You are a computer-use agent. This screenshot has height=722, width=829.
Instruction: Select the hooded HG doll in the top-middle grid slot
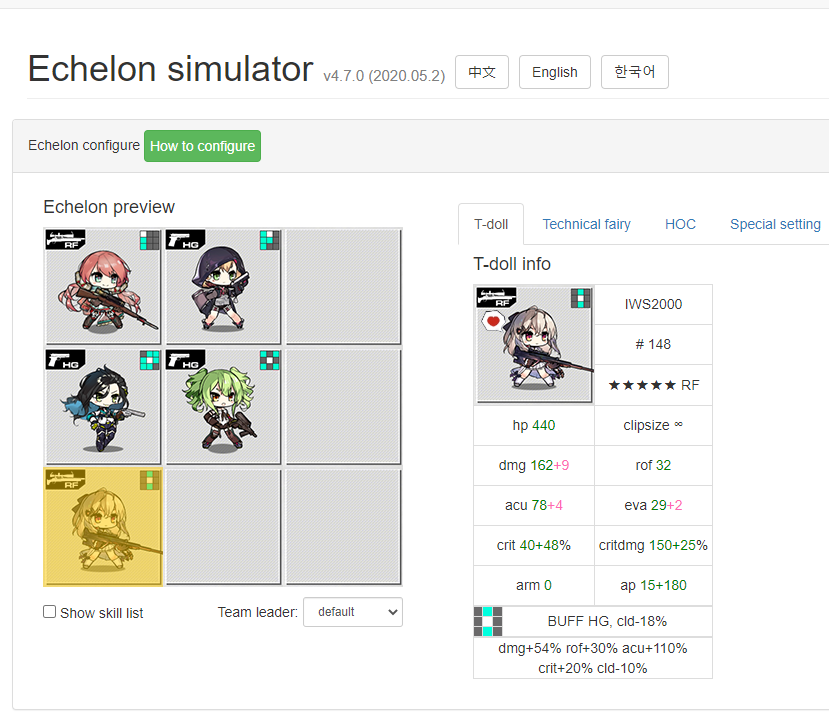pyautogui.click(x=223, y=287)
